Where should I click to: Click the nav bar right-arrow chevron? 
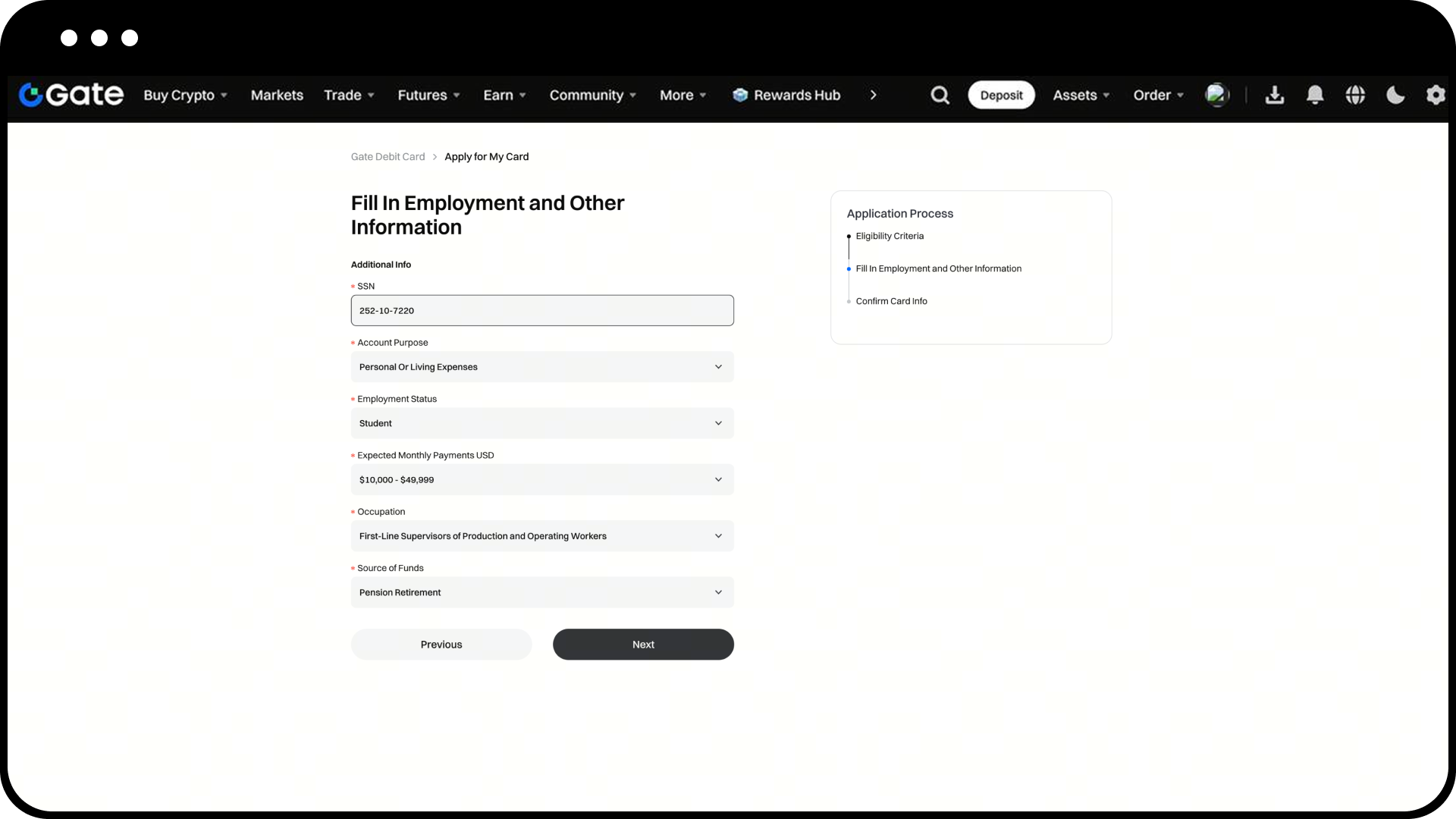point(874,95)
